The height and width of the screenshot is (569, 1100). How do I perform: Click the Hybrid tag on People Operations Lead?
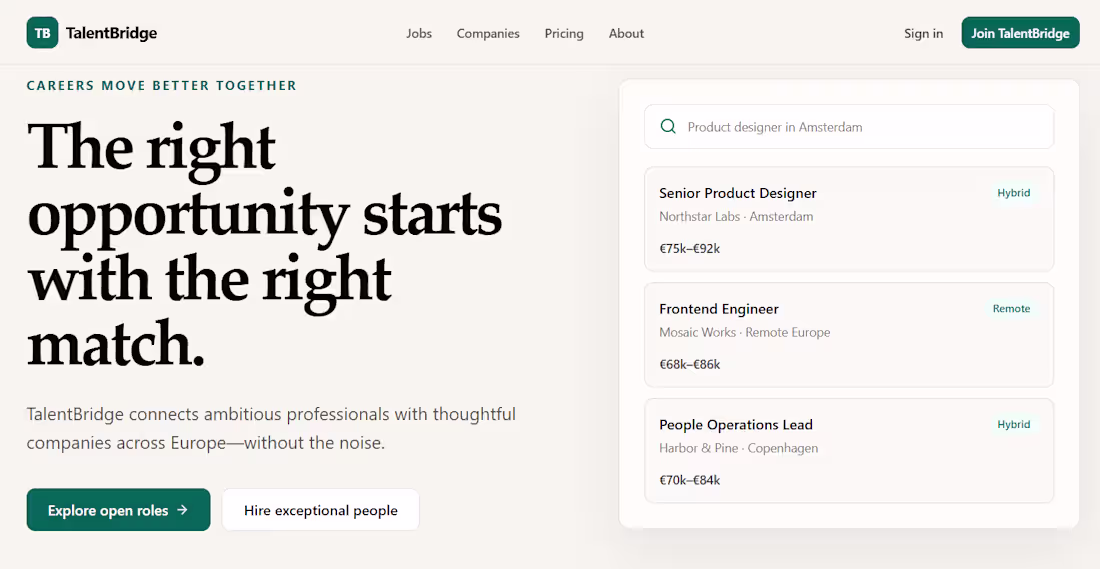point(1014,424)
